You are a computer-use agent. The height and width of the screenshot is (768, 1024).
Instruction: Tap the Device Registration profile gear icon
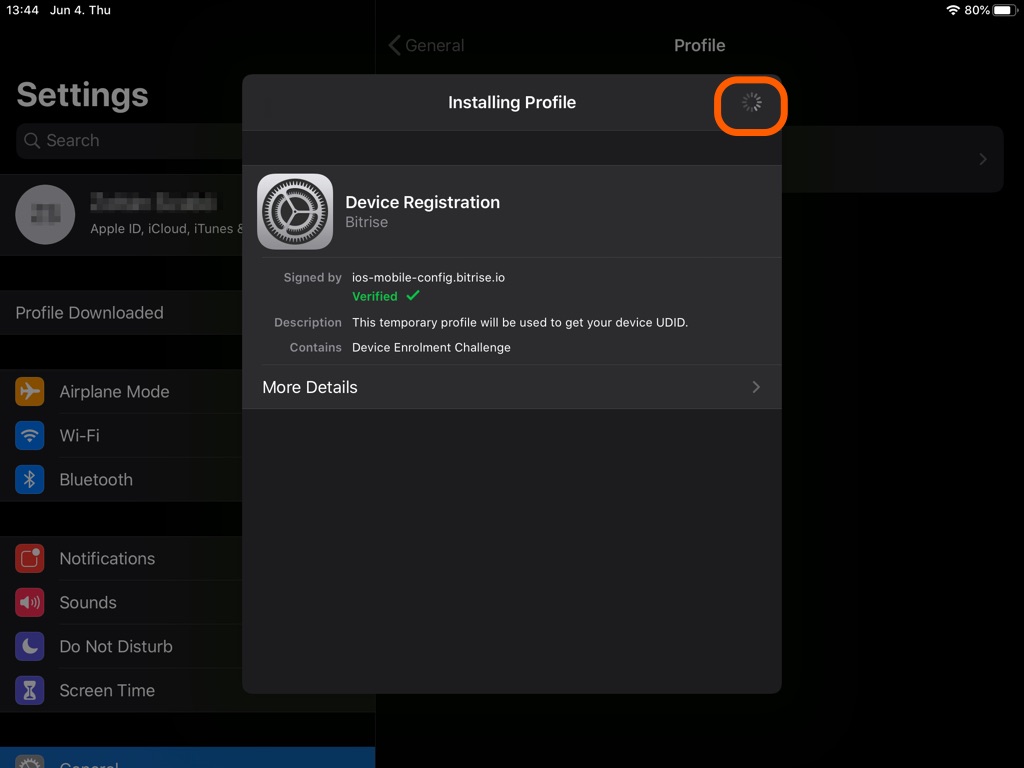tap(295, 211)
